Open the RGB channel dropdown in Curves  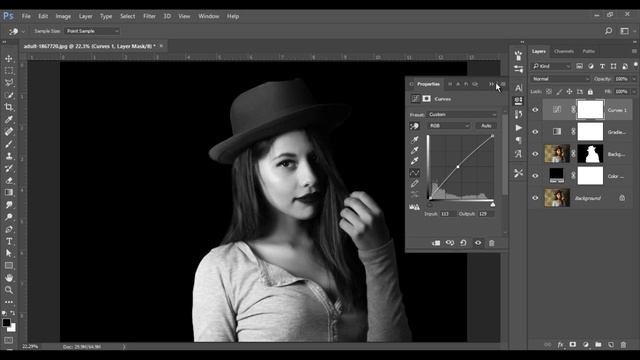click(x=449, y=126)
